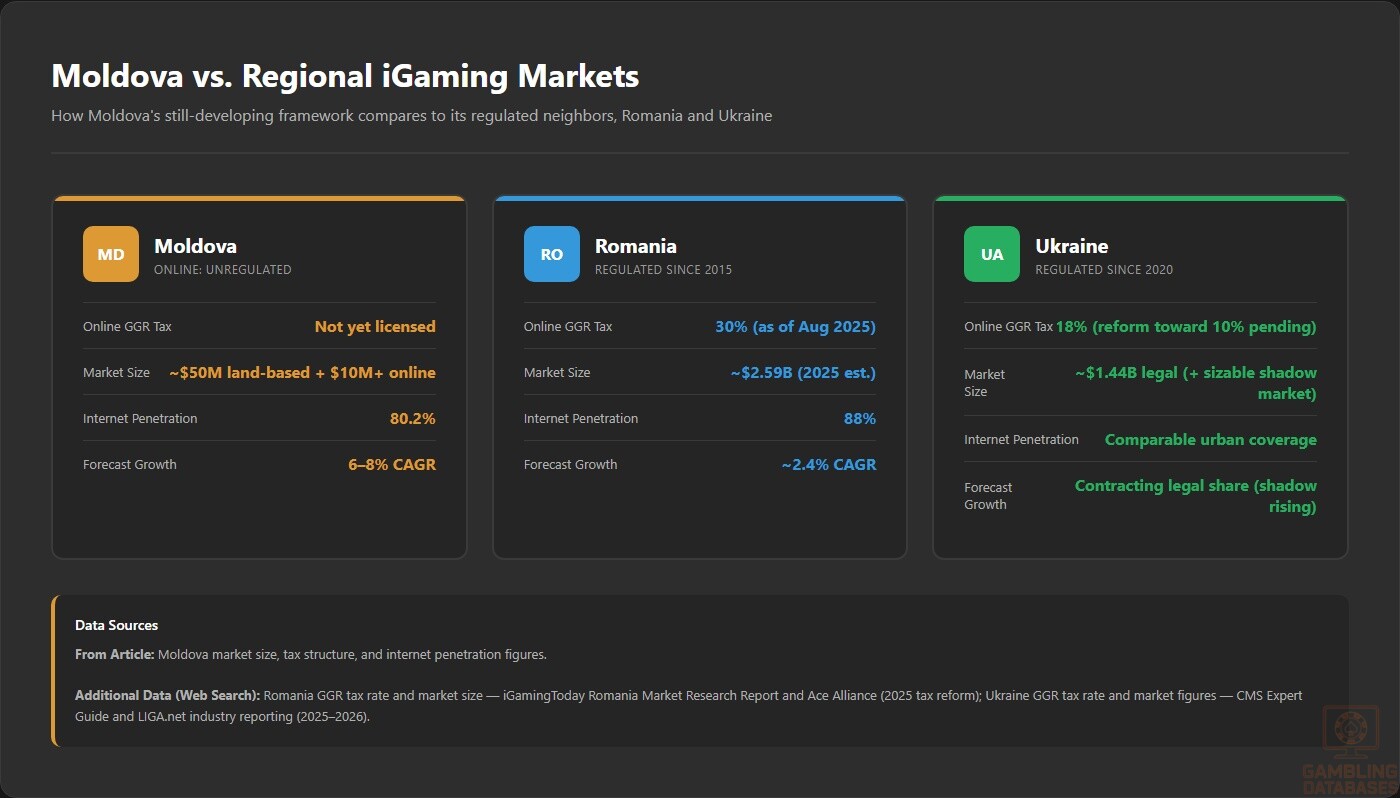This screenshot has width=1400, height=798.
Task: Select the Ukraine card heading
Action: [1072, 246]
